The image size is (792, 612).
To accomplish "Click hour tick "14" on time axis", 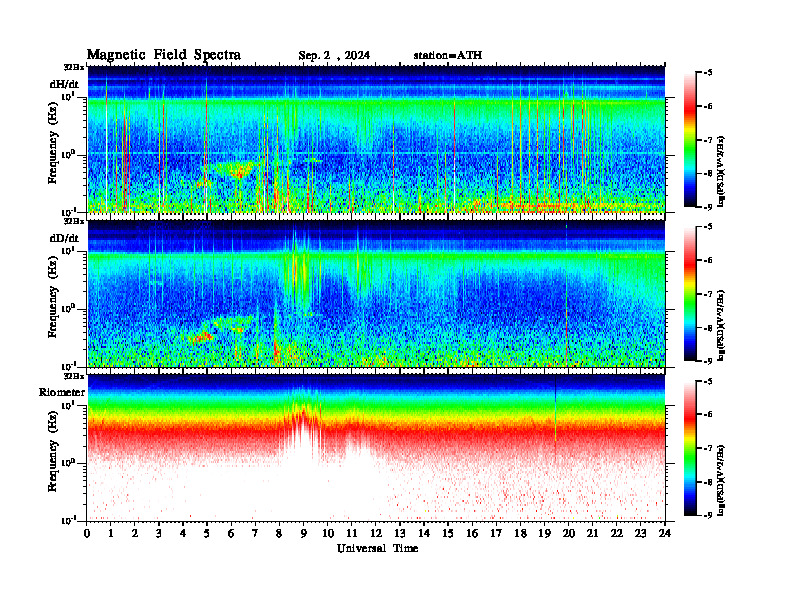I will point(424,534).
